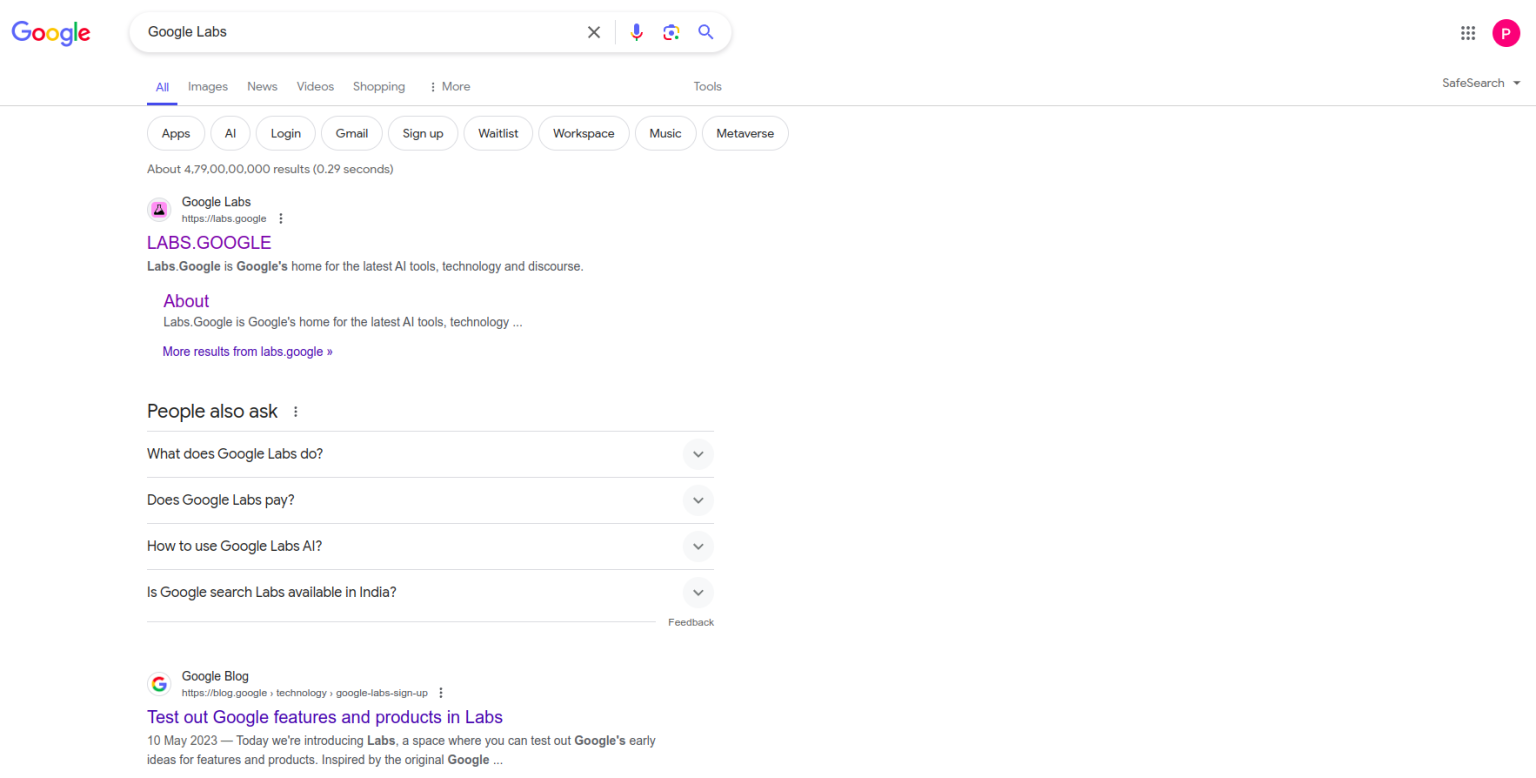The image size is (1536, 778).
Task: Click the magnifying glass search icon
Action: [x=706, y=32]
